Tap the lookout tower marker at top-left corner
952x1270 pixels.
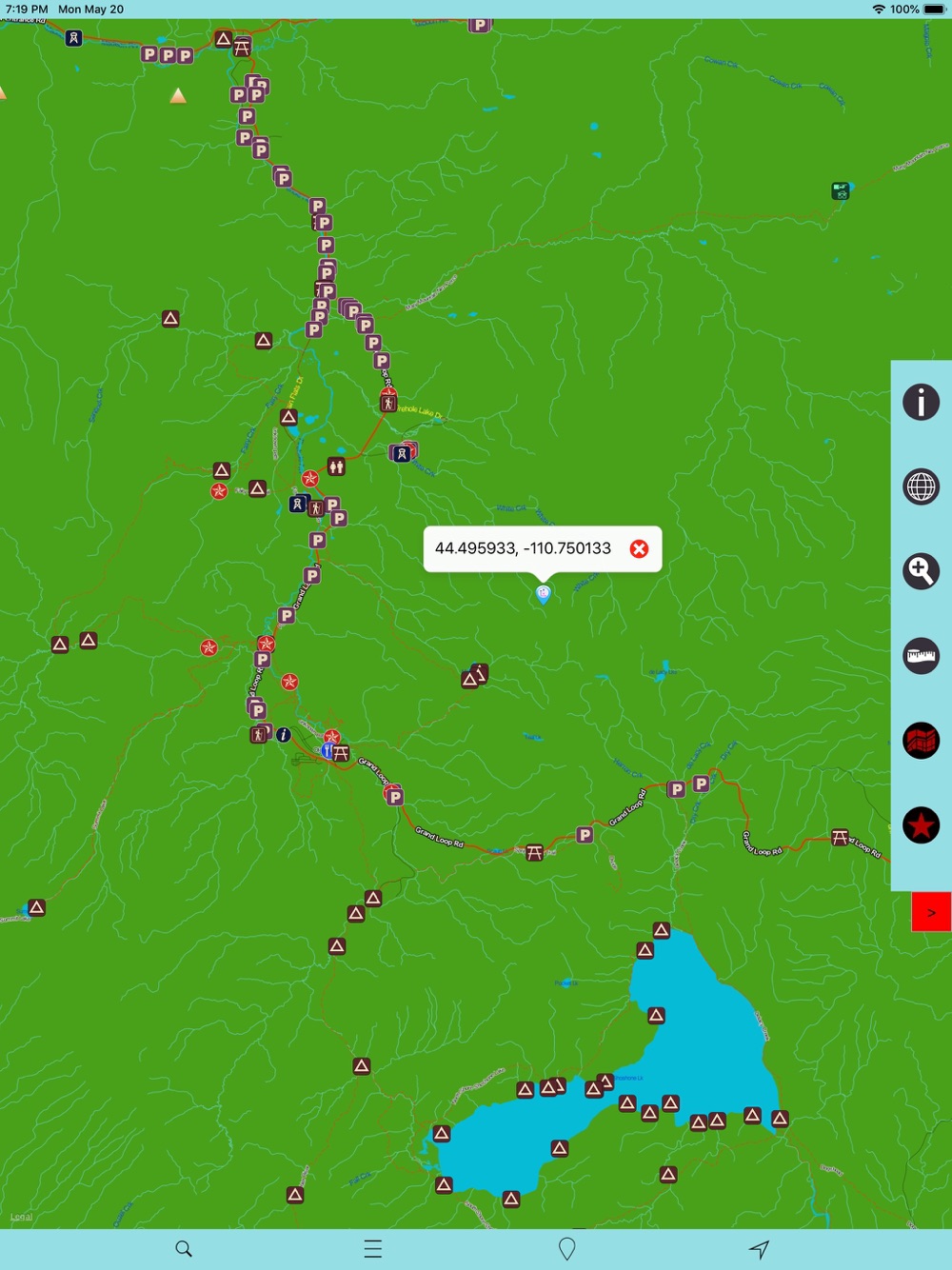73,39
